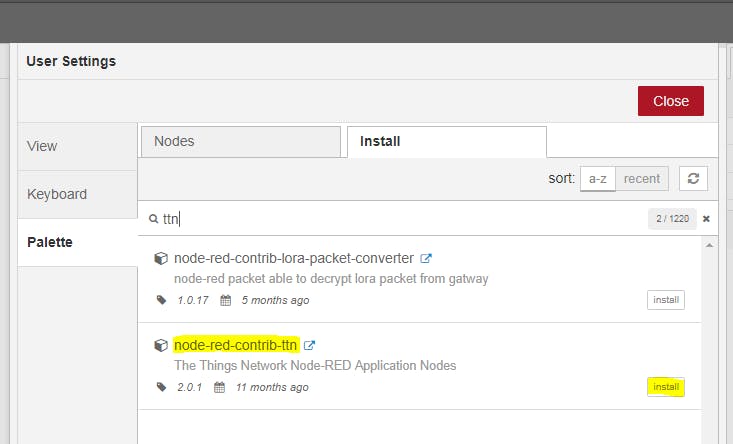Click the lora-packet-converter package cube icon
This screenshot has height=444, width=733.
point(161,258)
